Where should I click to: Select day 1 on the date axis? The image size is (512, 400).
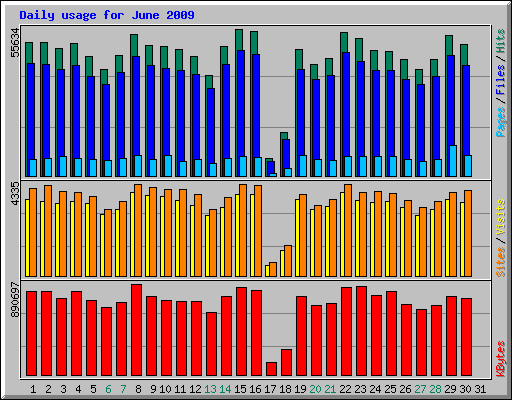click(33, 389)
